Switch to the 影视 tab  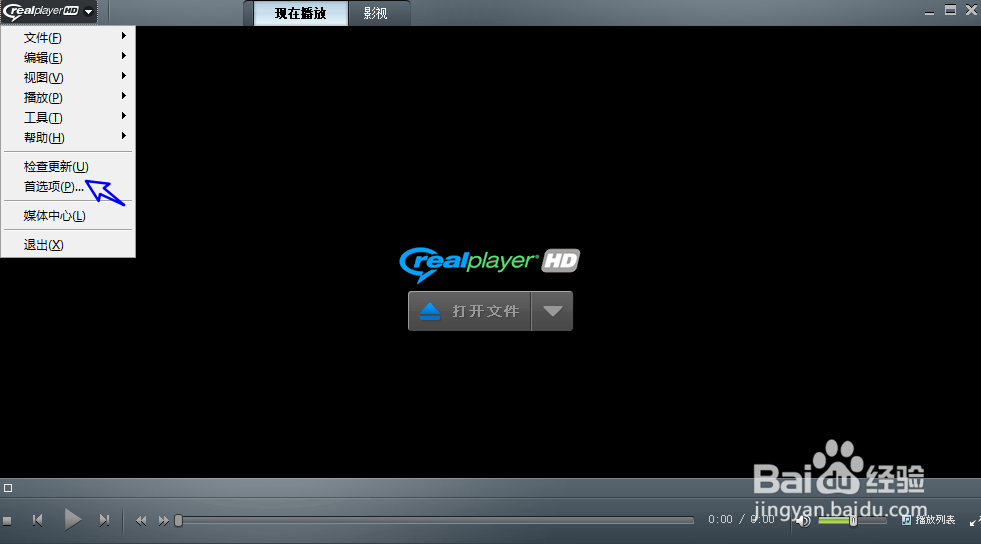click(x=378, y=13)
